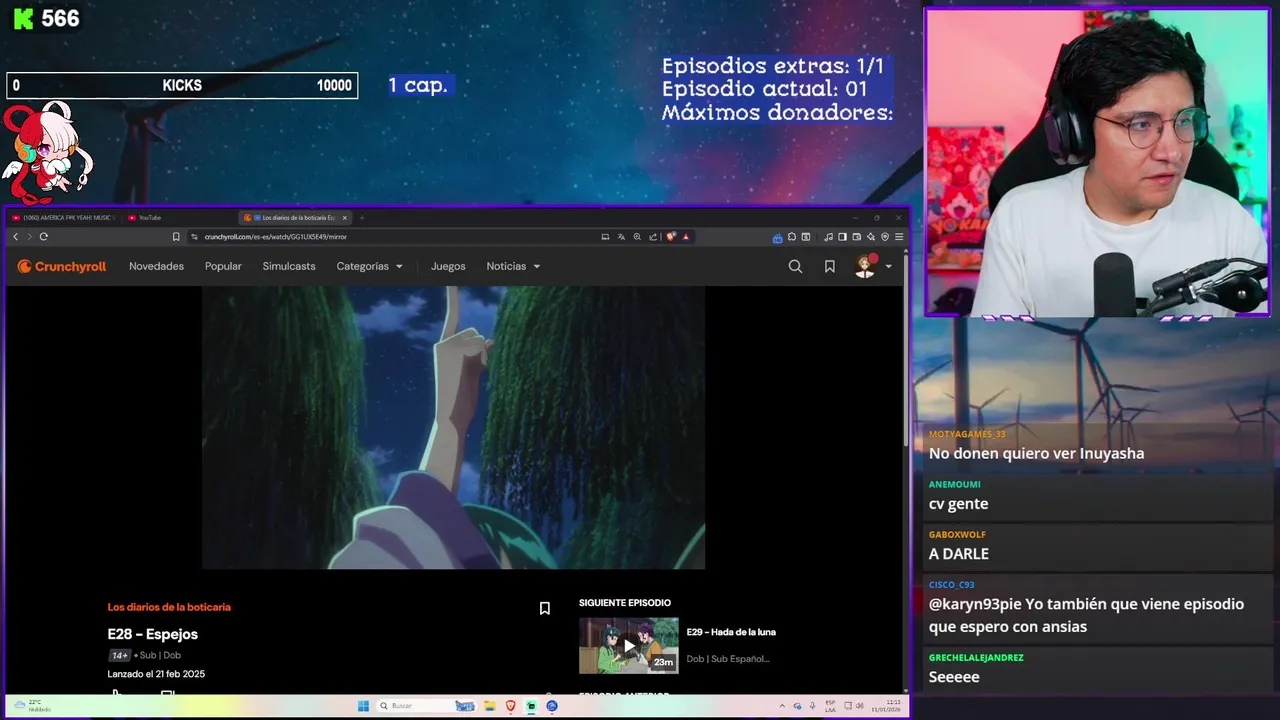Switch to AMERICA F#K YEAH MUSIC tab
Image resolution: width=1280 pixels, height=720 pixels.
pyautogui.click(x=64, y=217)
